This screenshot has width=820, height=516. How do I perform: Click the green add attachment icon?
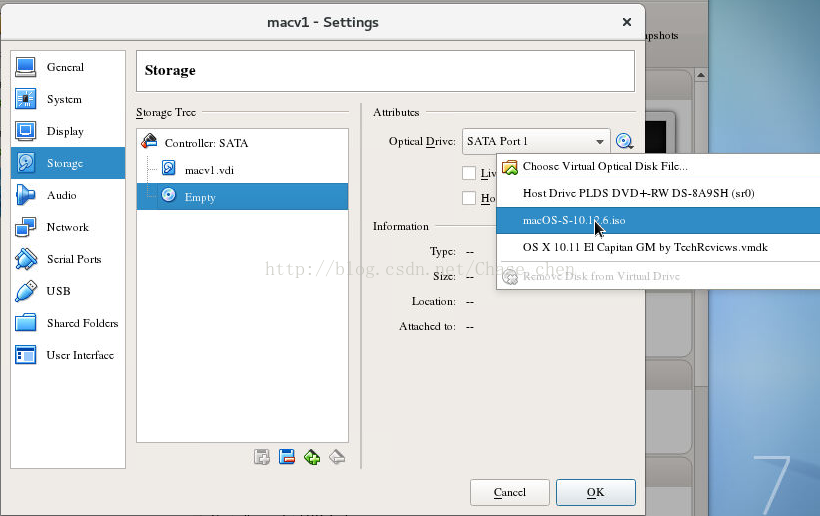point(312,457)
